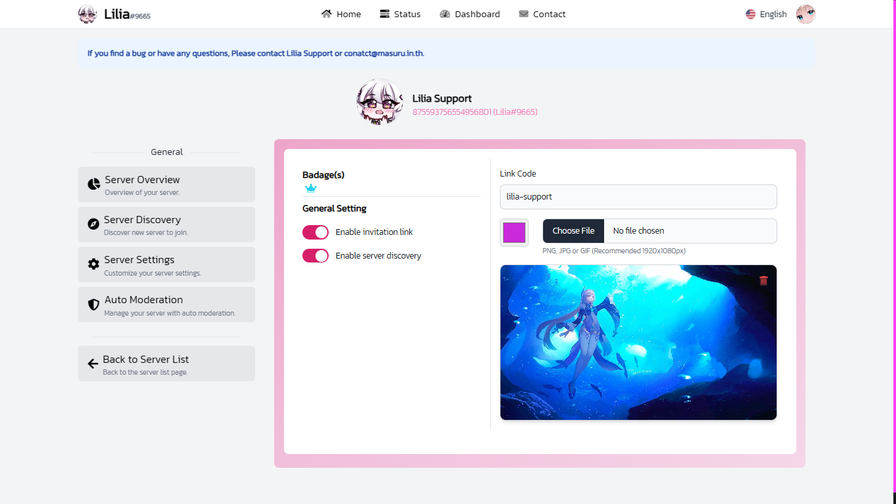This screenshot has height=504, width=896.
Task: Click the pie chart icon for Server Overview
Action: coord(94,184)
